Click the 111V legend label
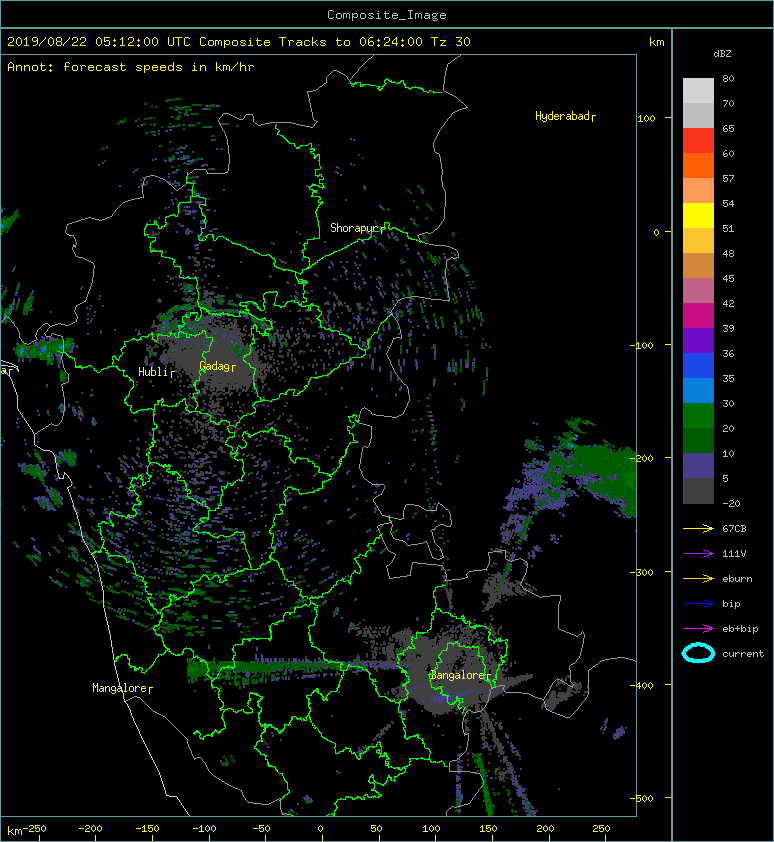Viewport: 774px width, 842px height. pyautogui.click(x=734, y=554)
